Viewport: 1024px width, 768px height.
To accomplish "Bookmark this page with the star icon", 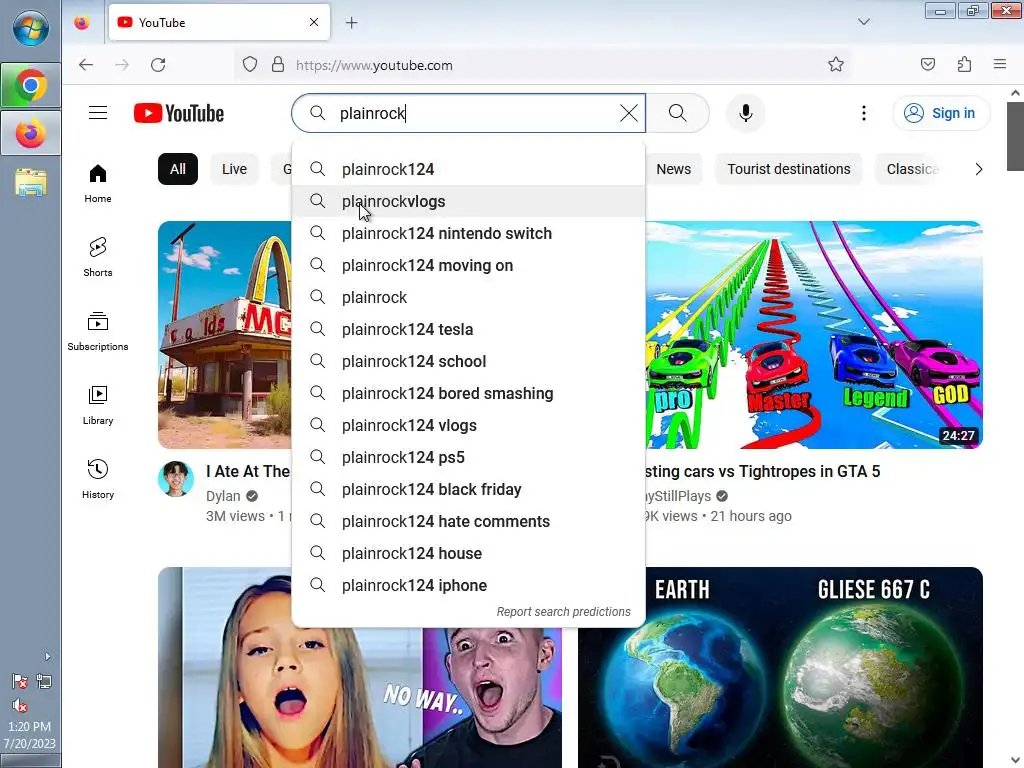I will point(835,64).
